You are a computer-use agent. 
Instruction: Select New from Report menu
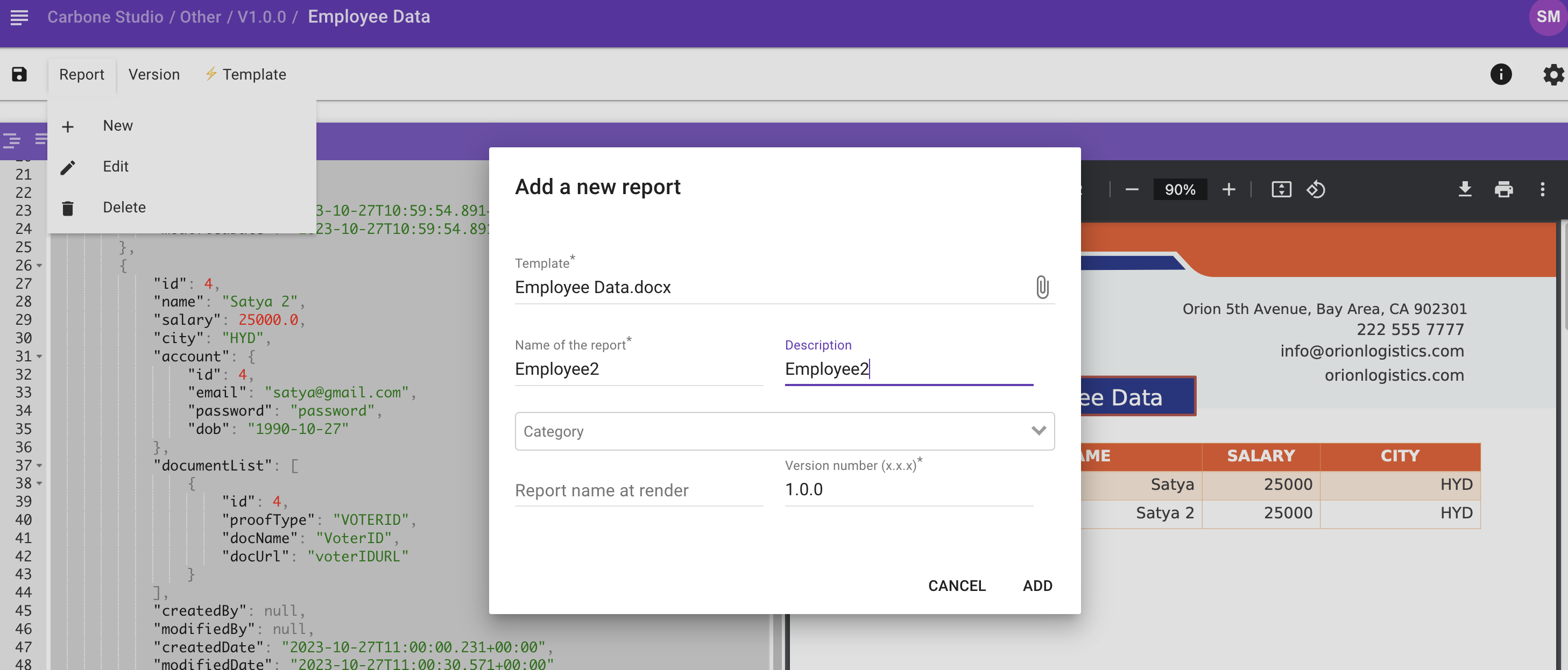pyautogui.click(x=117, y=126)
